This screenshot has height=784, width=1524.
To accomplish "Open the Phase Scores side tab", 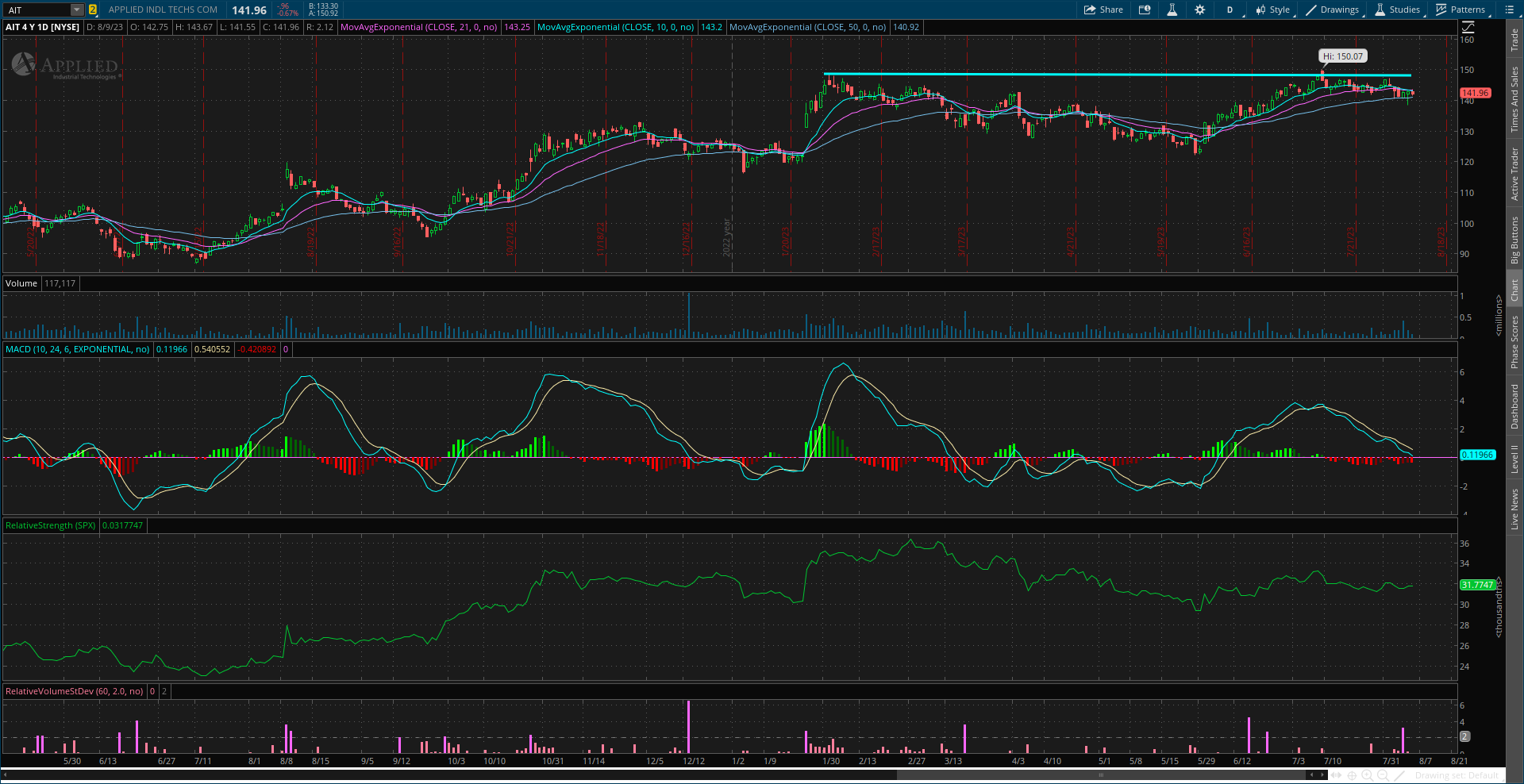I will [x=1514, y=341].
